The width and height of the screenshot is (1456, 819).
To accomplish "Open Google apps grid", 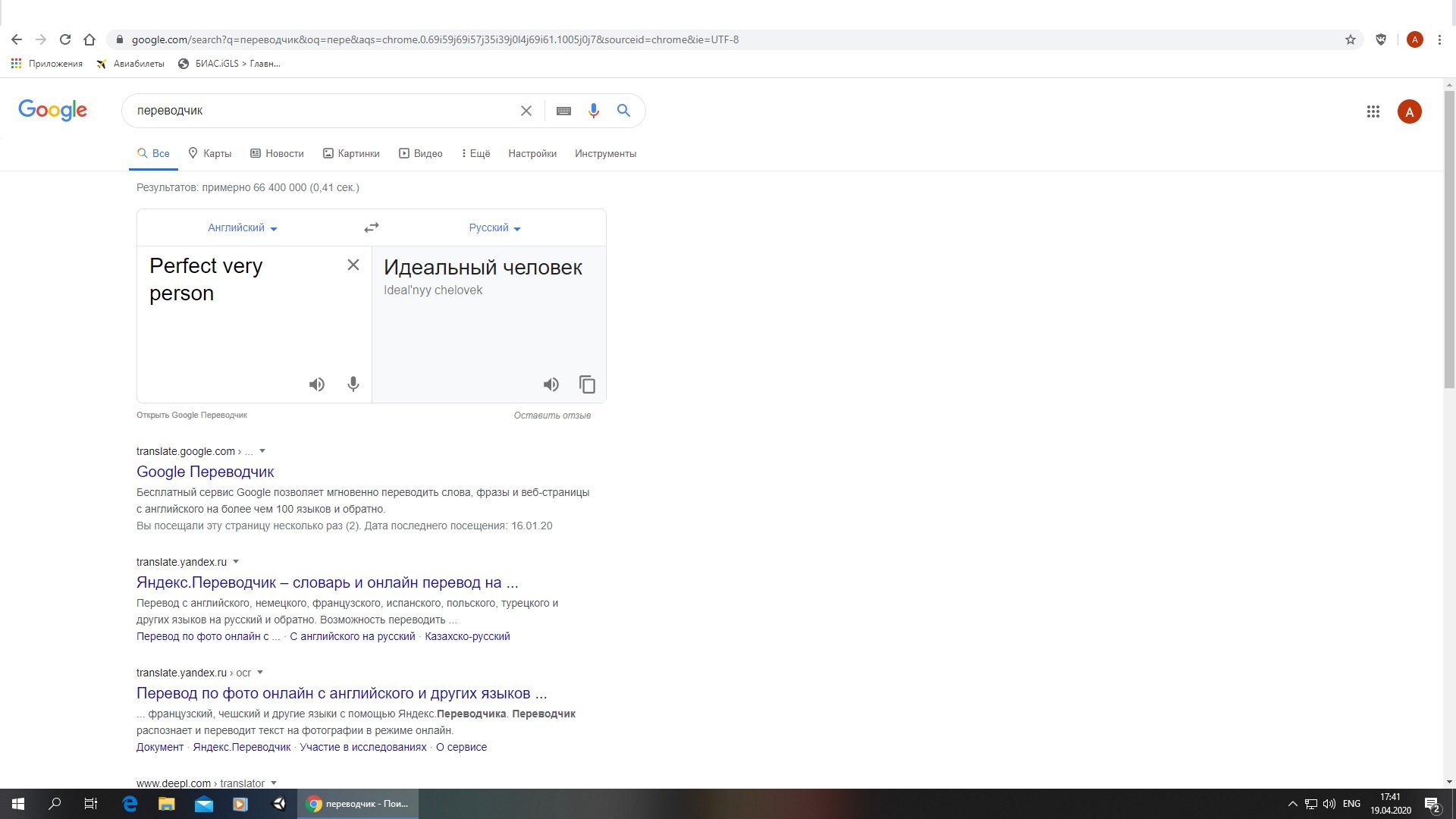I will point(1373,111).
